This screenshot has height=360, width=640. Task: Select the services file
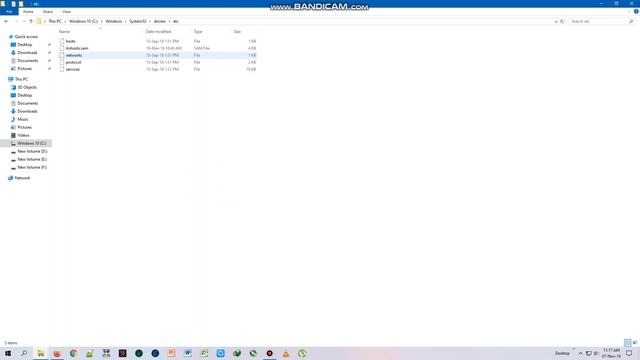point(73,69)
